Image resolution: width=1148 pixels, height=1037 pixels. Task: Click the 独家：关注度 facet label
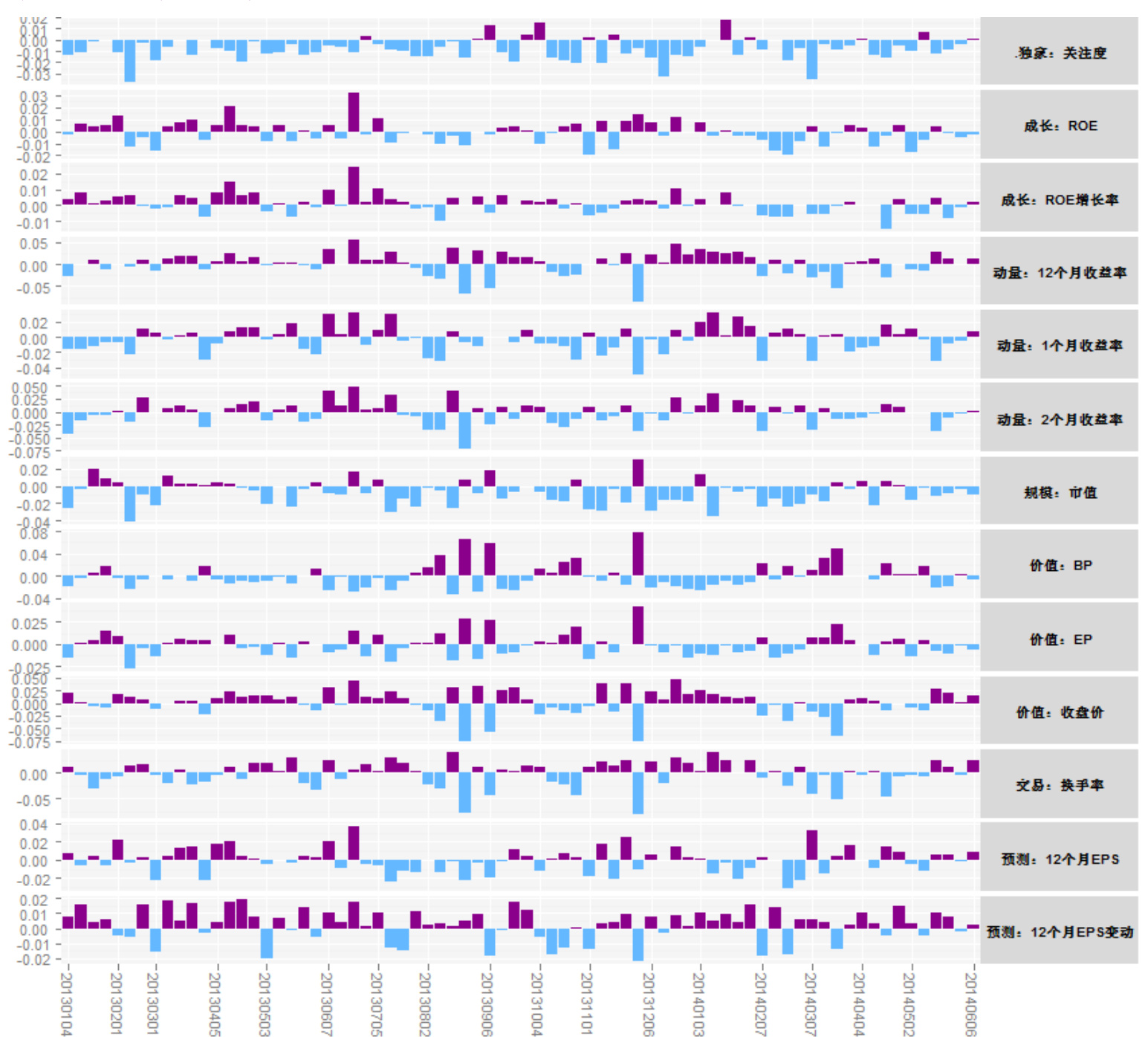click(x=1060, y=53)
